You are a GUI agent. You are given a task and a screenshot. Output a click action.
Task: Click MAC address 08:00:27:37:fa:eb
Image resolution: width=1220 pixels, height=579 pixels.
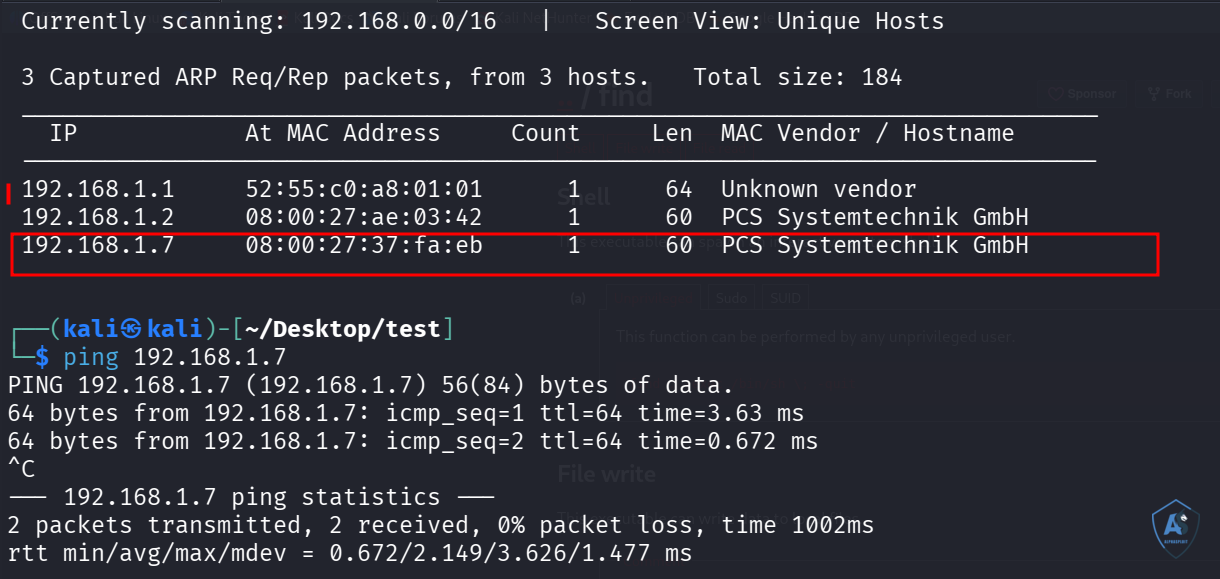[364, 245]
